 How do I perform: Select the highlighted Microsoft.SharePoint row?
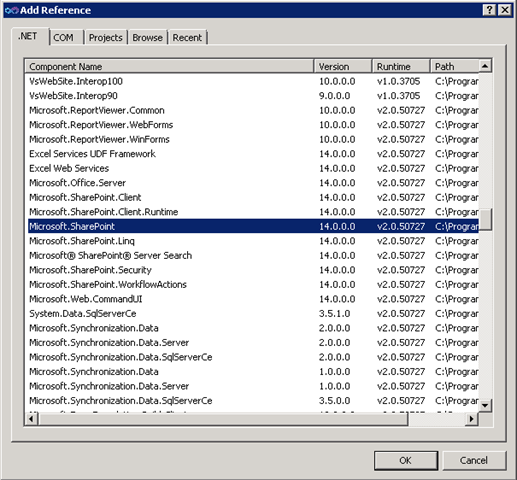(x=253, y=226)
